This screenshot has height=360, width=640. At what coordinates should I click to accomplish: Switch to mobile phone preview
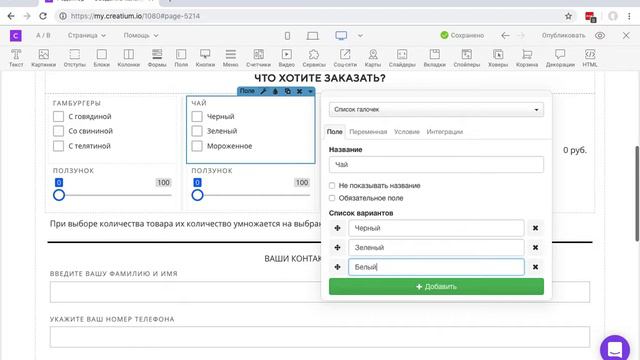(287, 36)
